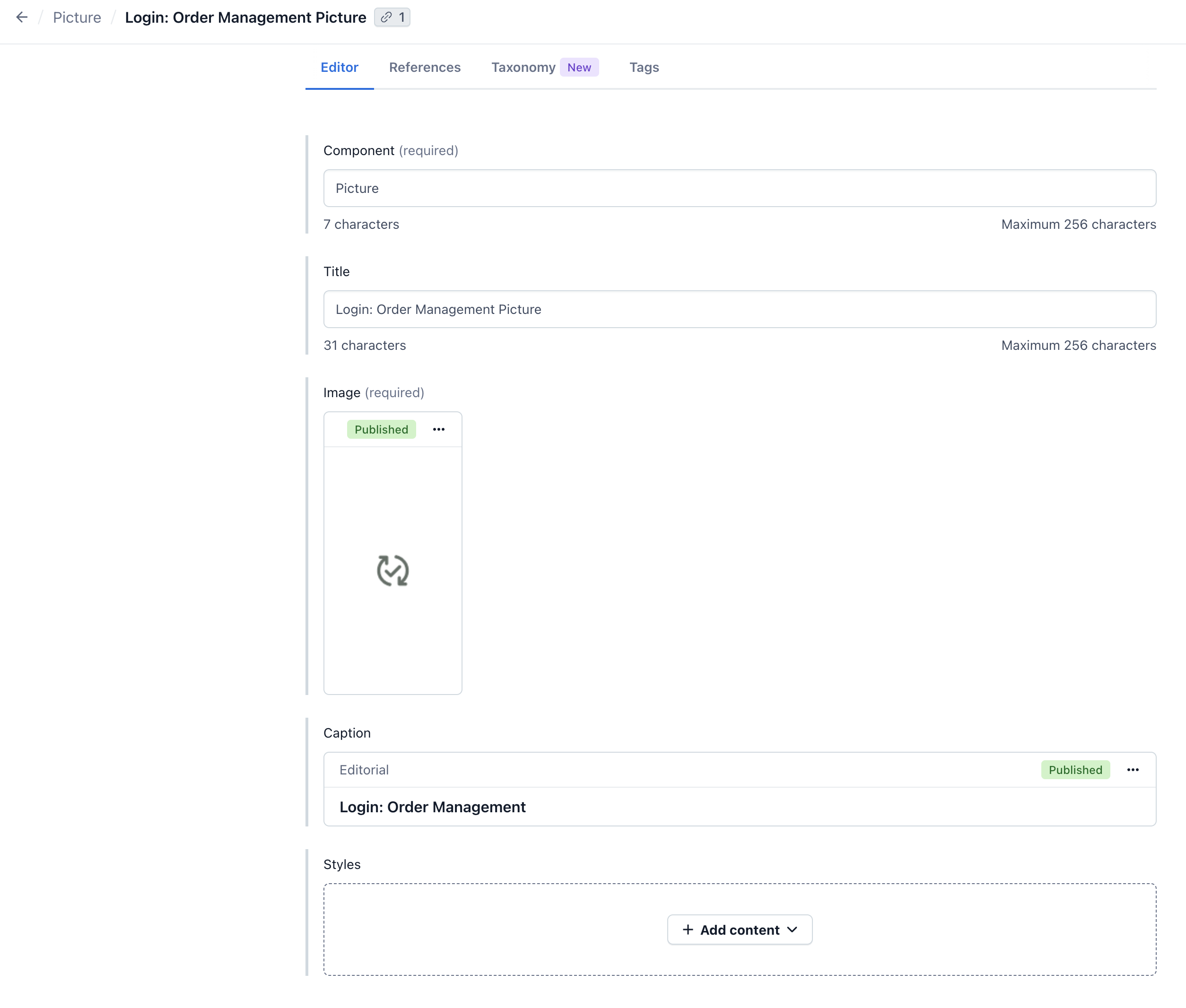The width and height of the screenshot is (1186, 1008).
Task: Focus the Component input field
Action: pyautogui.click(x=740, y=188)
